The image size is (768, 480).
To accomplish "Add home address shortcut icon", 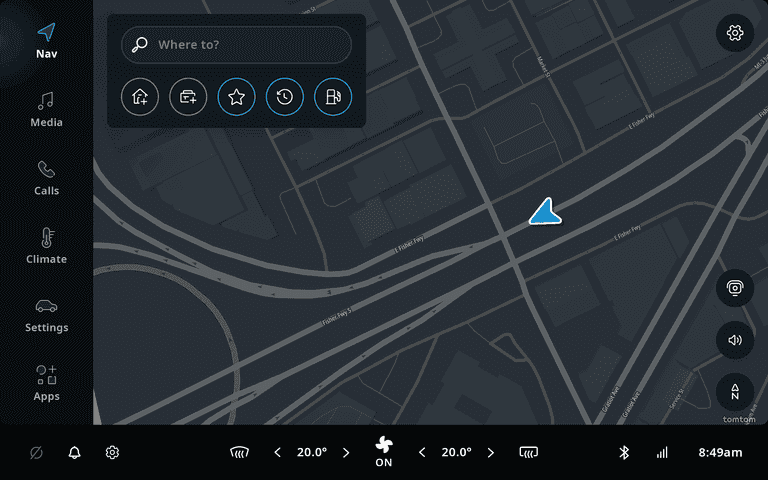I will coord(140,97).
